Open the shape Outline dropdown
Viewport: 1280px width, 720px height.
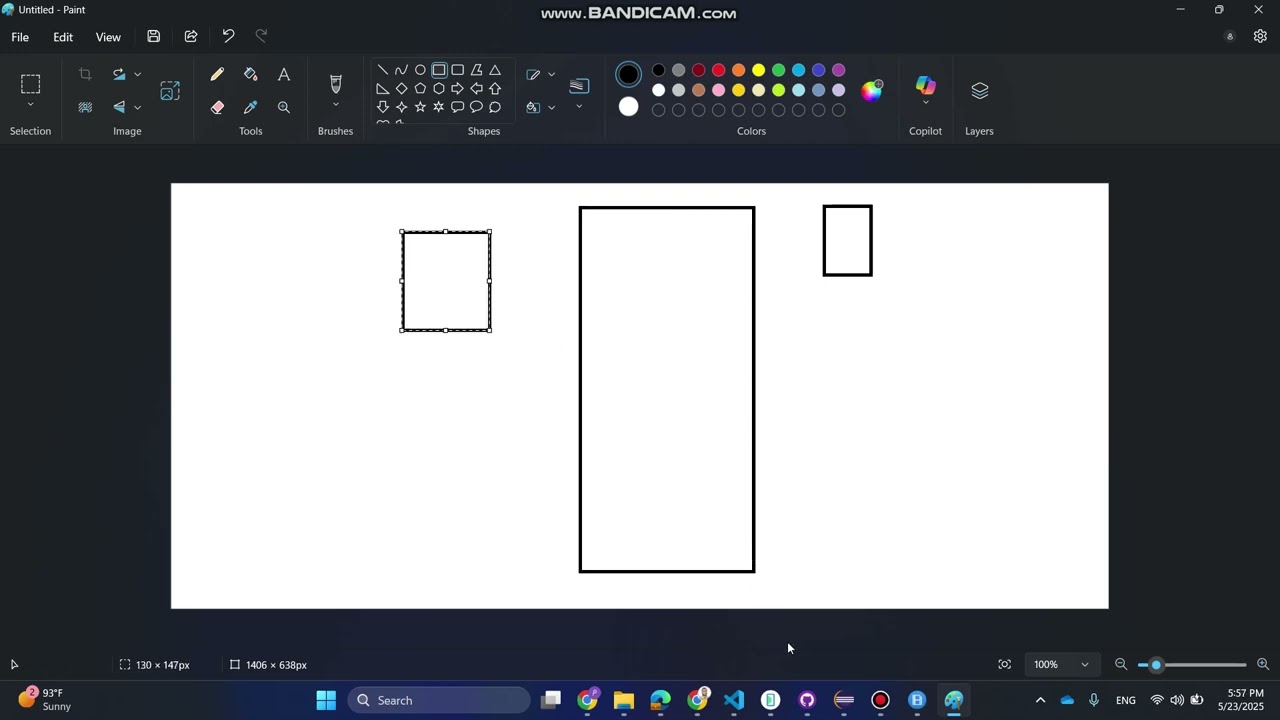(x=551, y=75)
